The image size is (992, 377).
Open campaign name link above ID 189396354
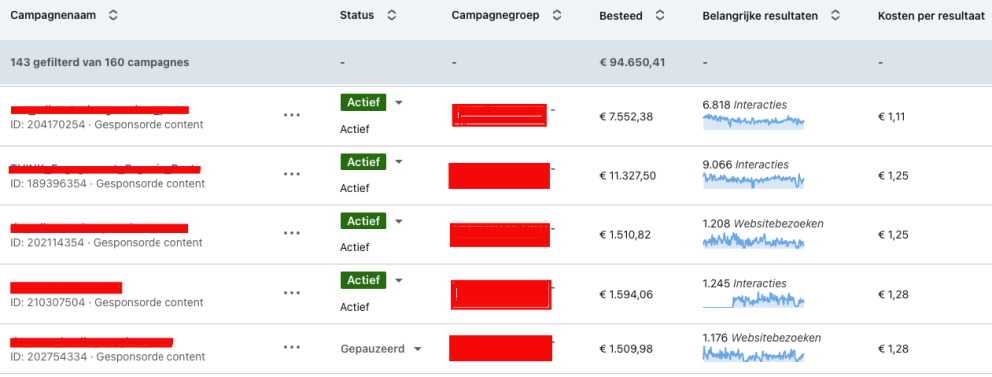pyautogui.click(x=105, y=169)
